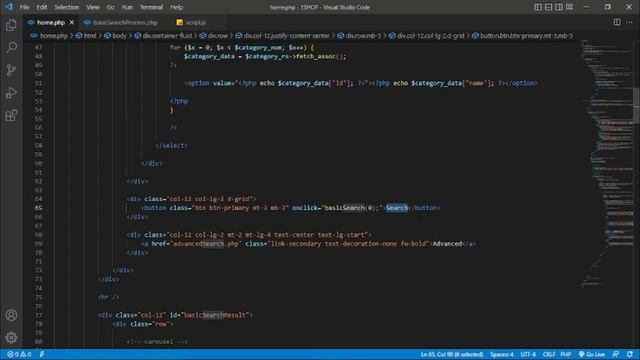Open notifications bell in status bar

point(630,354)
